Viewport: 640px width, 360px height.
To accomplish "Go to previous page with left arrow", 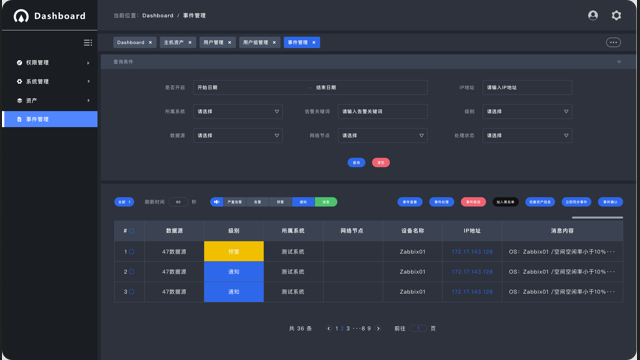I will tap(329, 329).
